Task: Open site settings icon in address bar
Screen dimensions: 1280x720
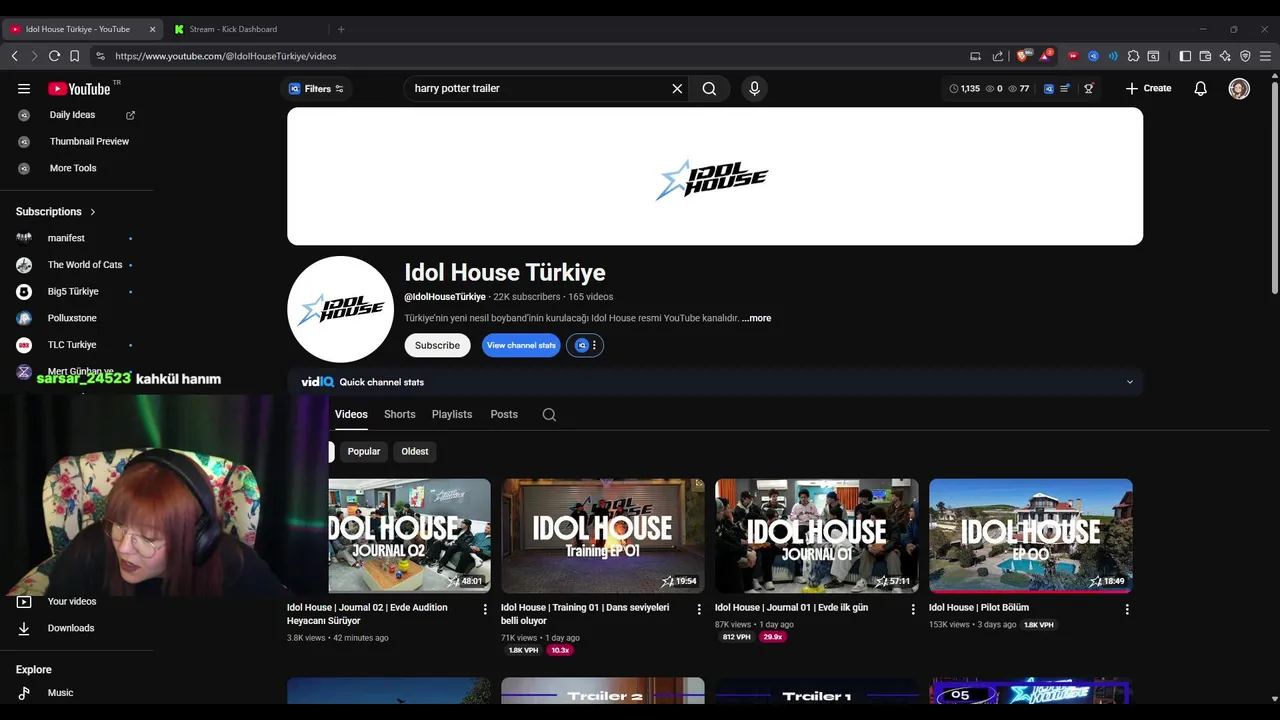Action: coord(100,56)
